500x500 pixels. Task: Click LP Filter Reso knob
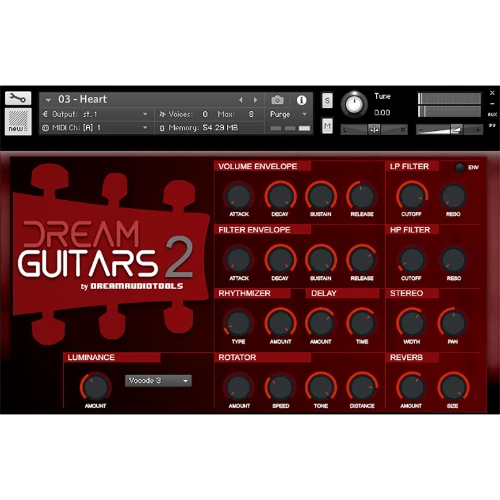(453, 196)
